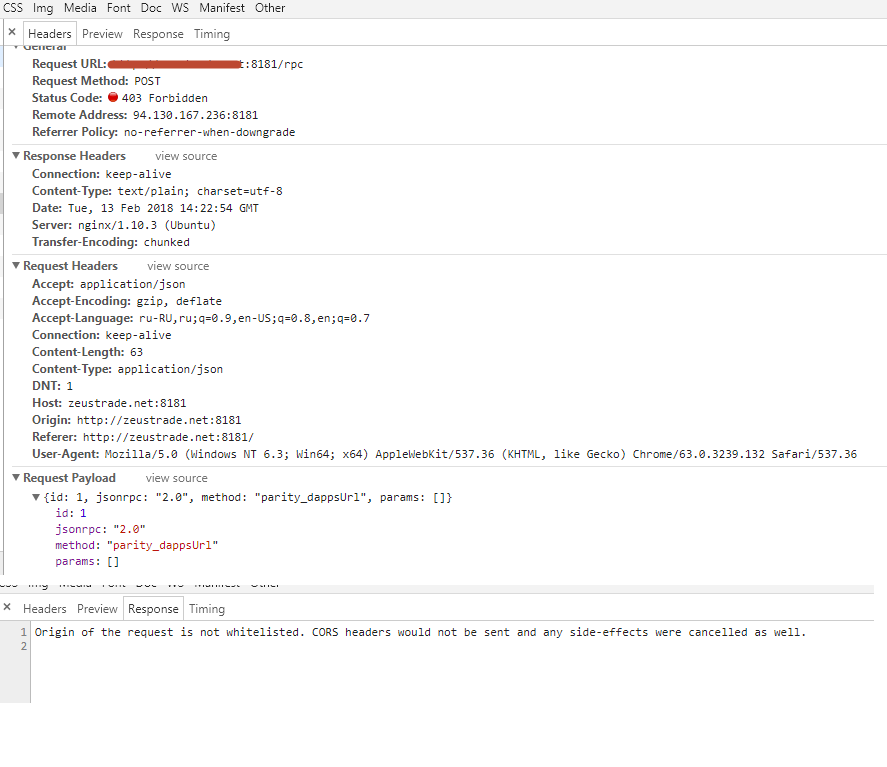Screen dimensions: 887x767
Task: Filter network requests by Doc
Action: (151, 8)
